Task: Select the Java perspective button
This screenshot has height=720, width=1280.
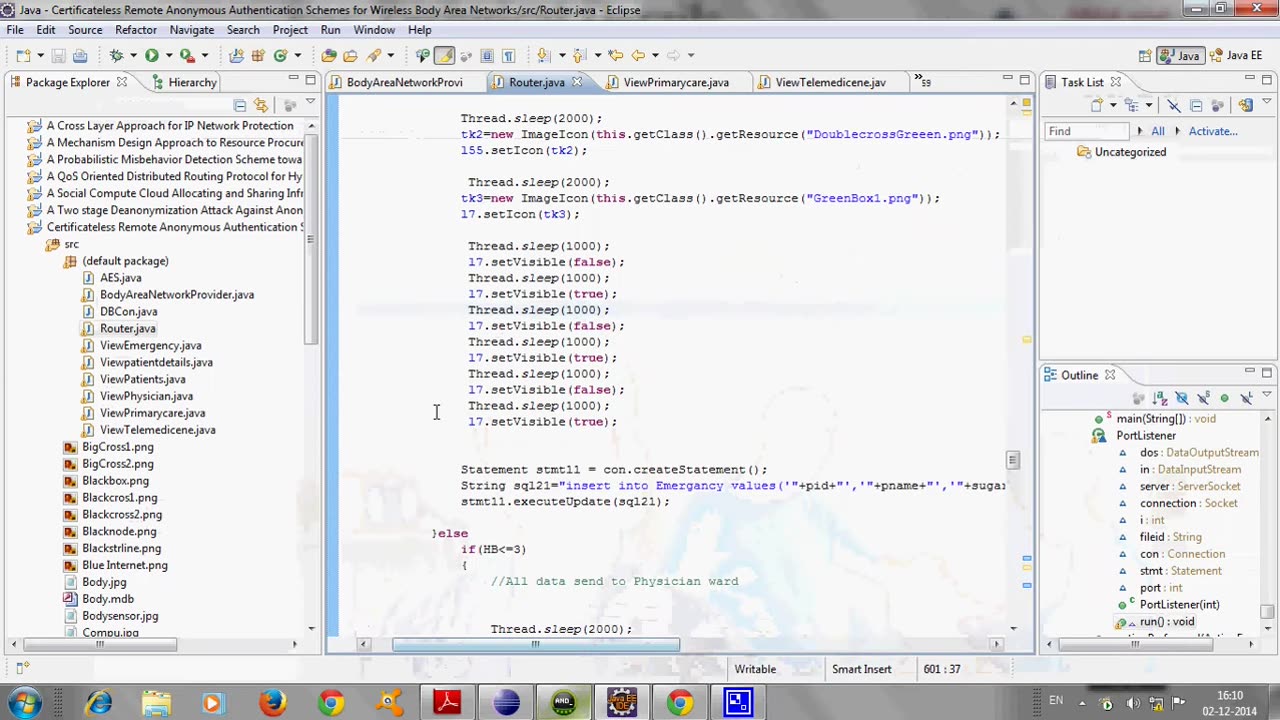Action: pyautogui.click(x=1180, y=56)
